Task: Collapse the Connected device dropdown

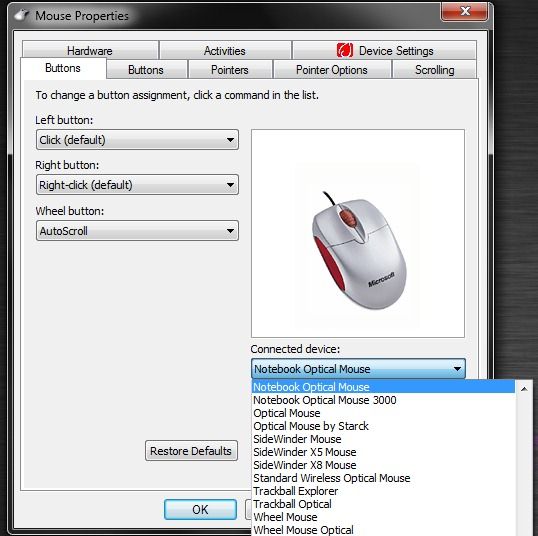Action: click(358, 369)
